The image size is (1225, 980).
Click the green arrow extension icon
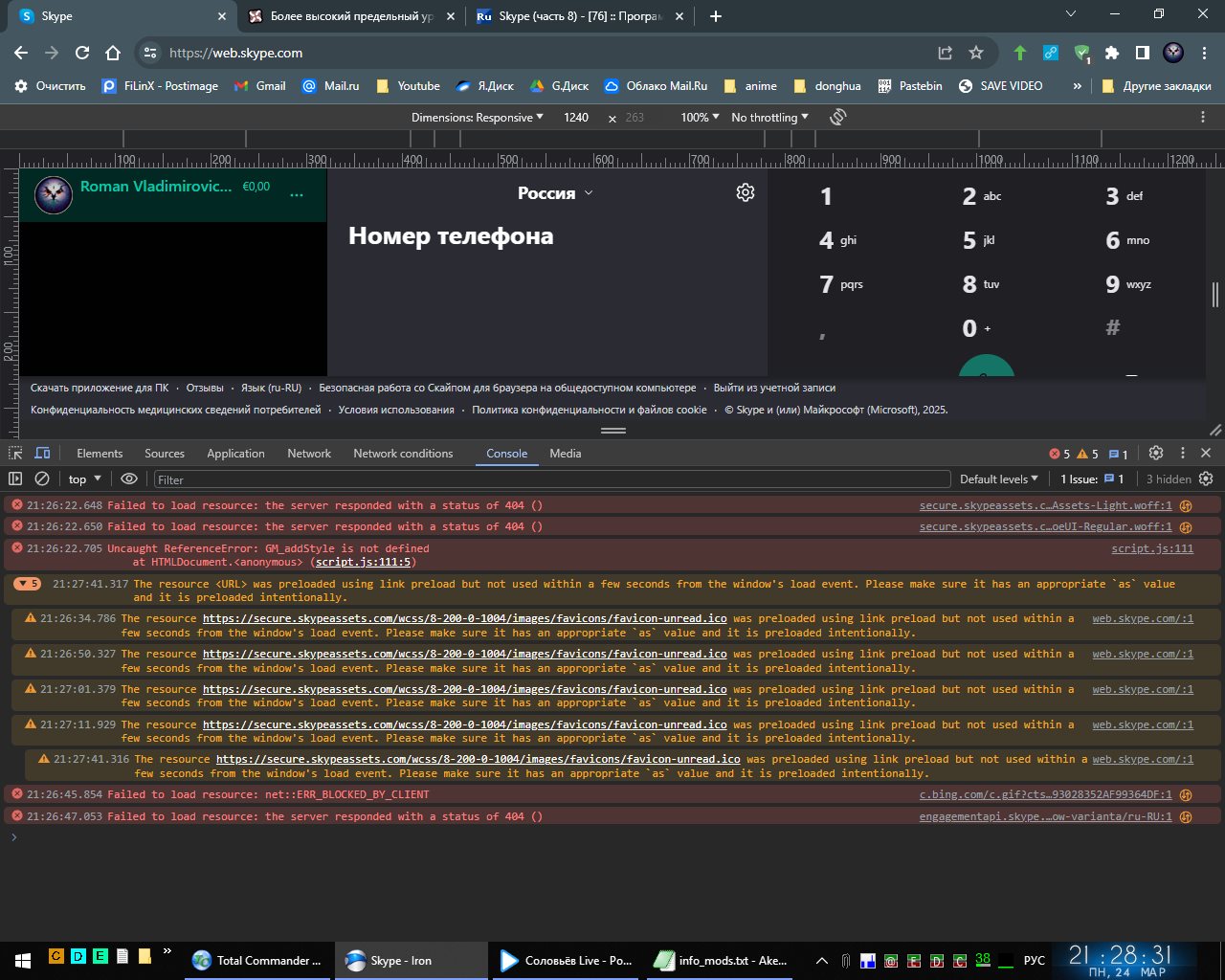pyautogui.click(x=1020, y=53)
